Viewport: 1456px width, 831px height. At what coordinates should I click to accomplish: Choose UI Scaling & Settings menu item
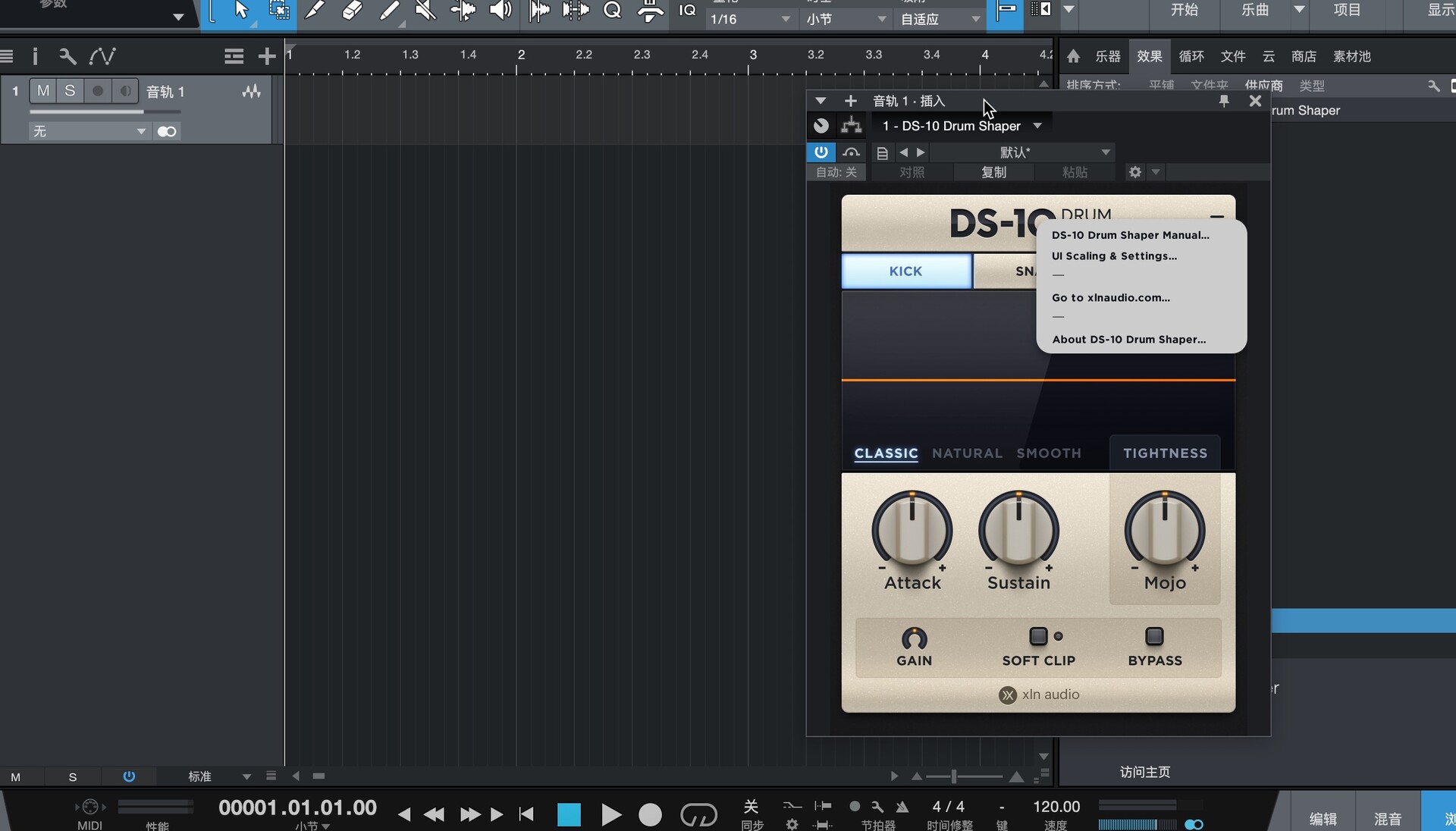pyautogui.click(x=1114, y=256)
